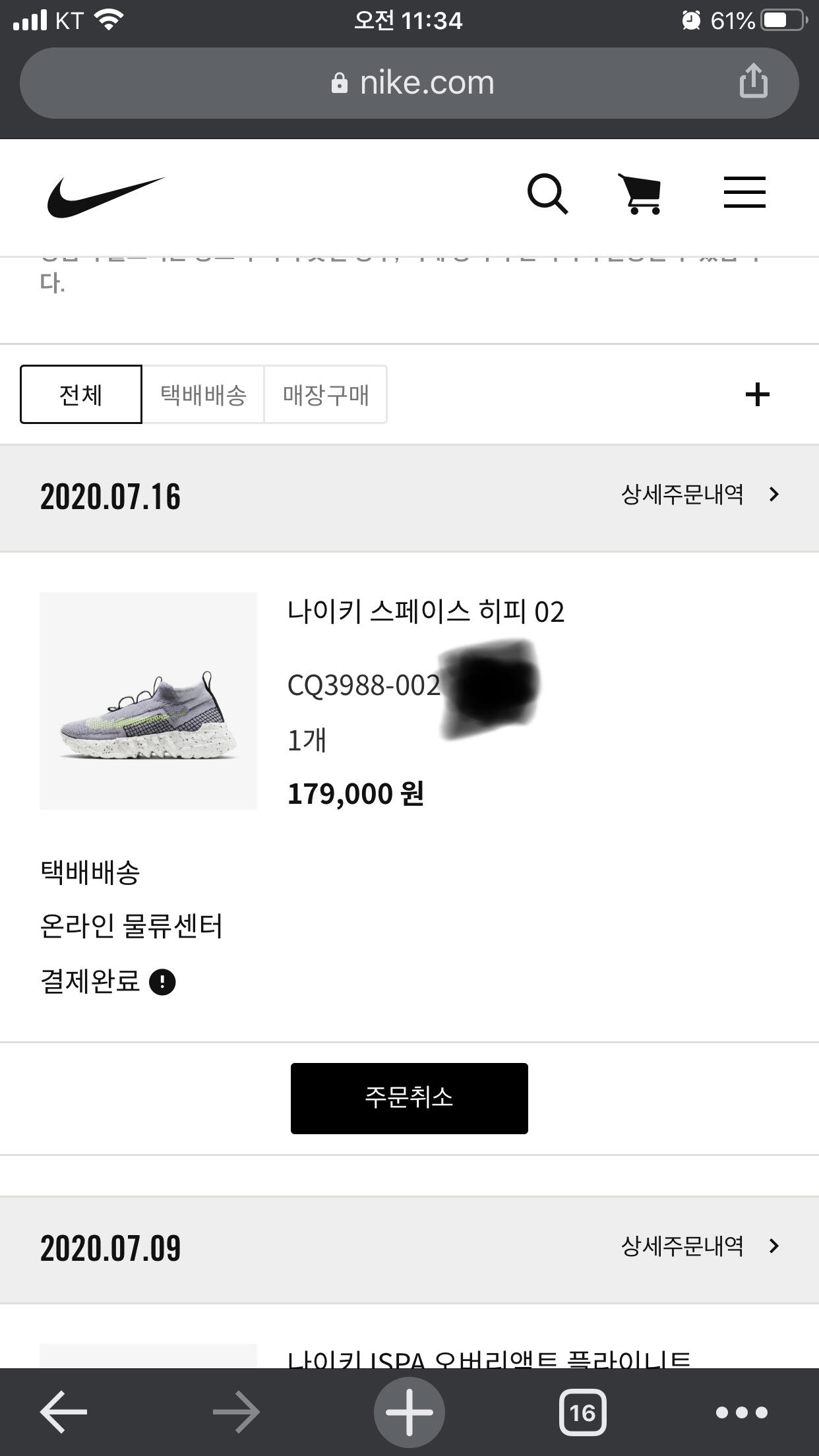Open 상세주문내역 for 2020.07.16 order
This screenshot has width=819, height=1456.
click(x=700, y=495)
